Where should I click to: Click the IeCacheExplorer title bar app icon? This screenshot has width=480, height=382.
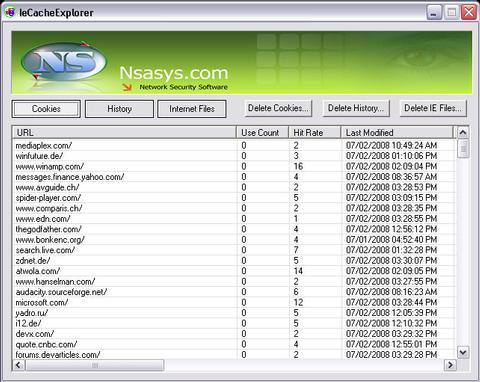pos(10,13)
